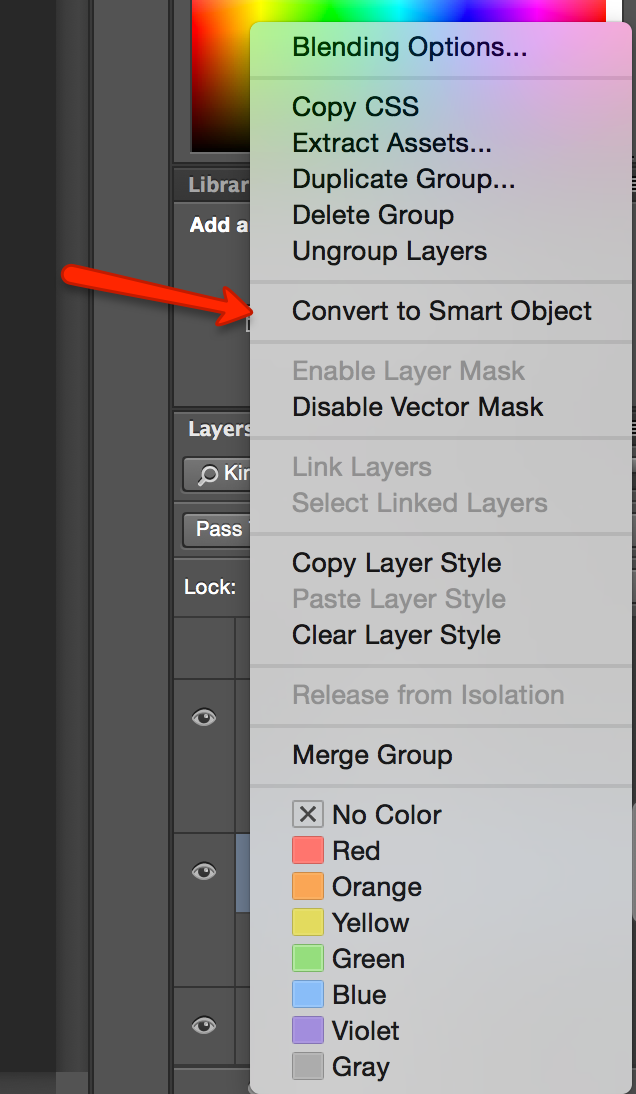The height and width of the screenshot is (1094, 636).
Task: Delete the selected group
Action: coord(372,215)
